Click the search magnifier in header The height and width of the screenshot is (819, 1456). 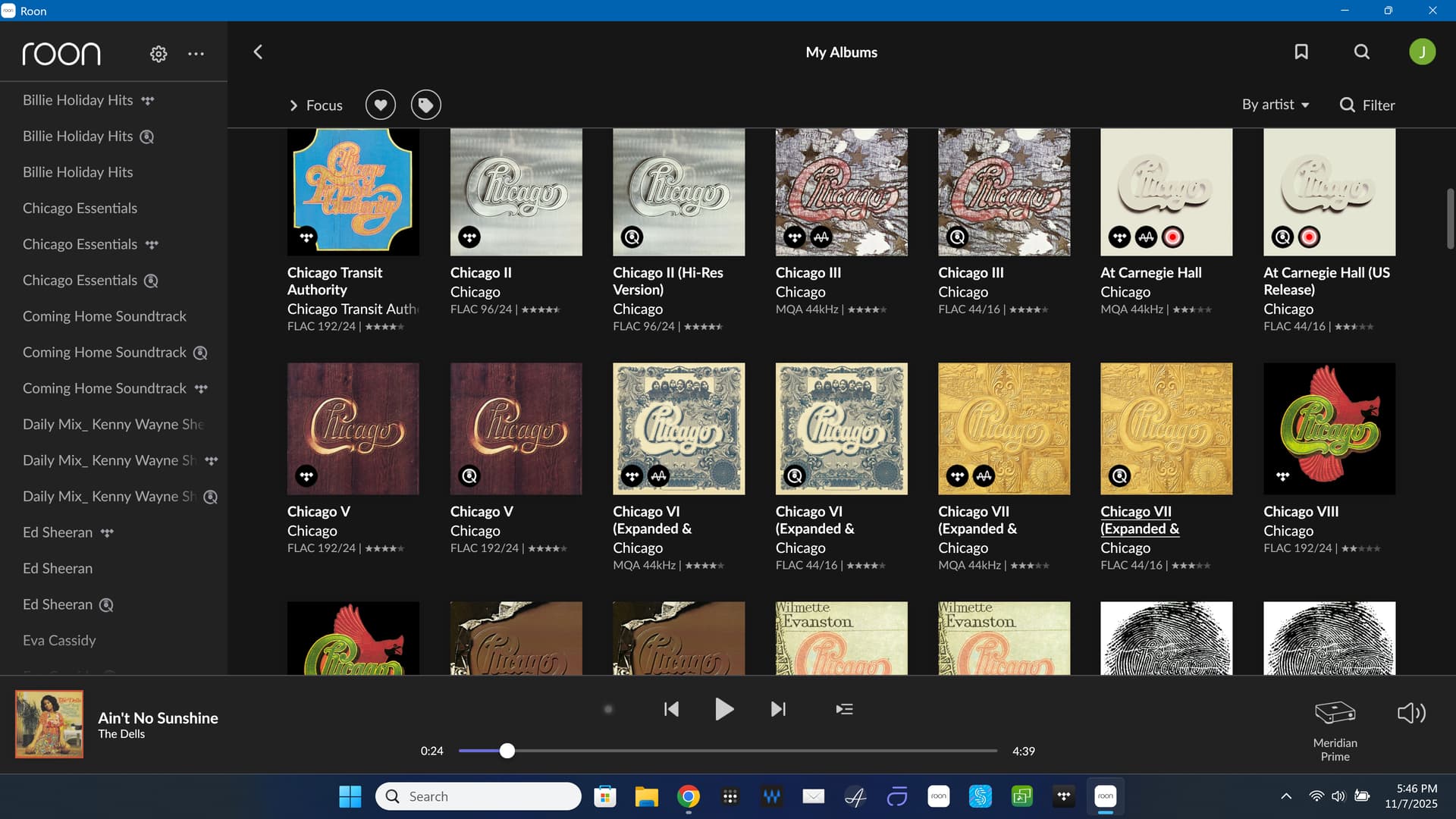[x=1362, y=52]
